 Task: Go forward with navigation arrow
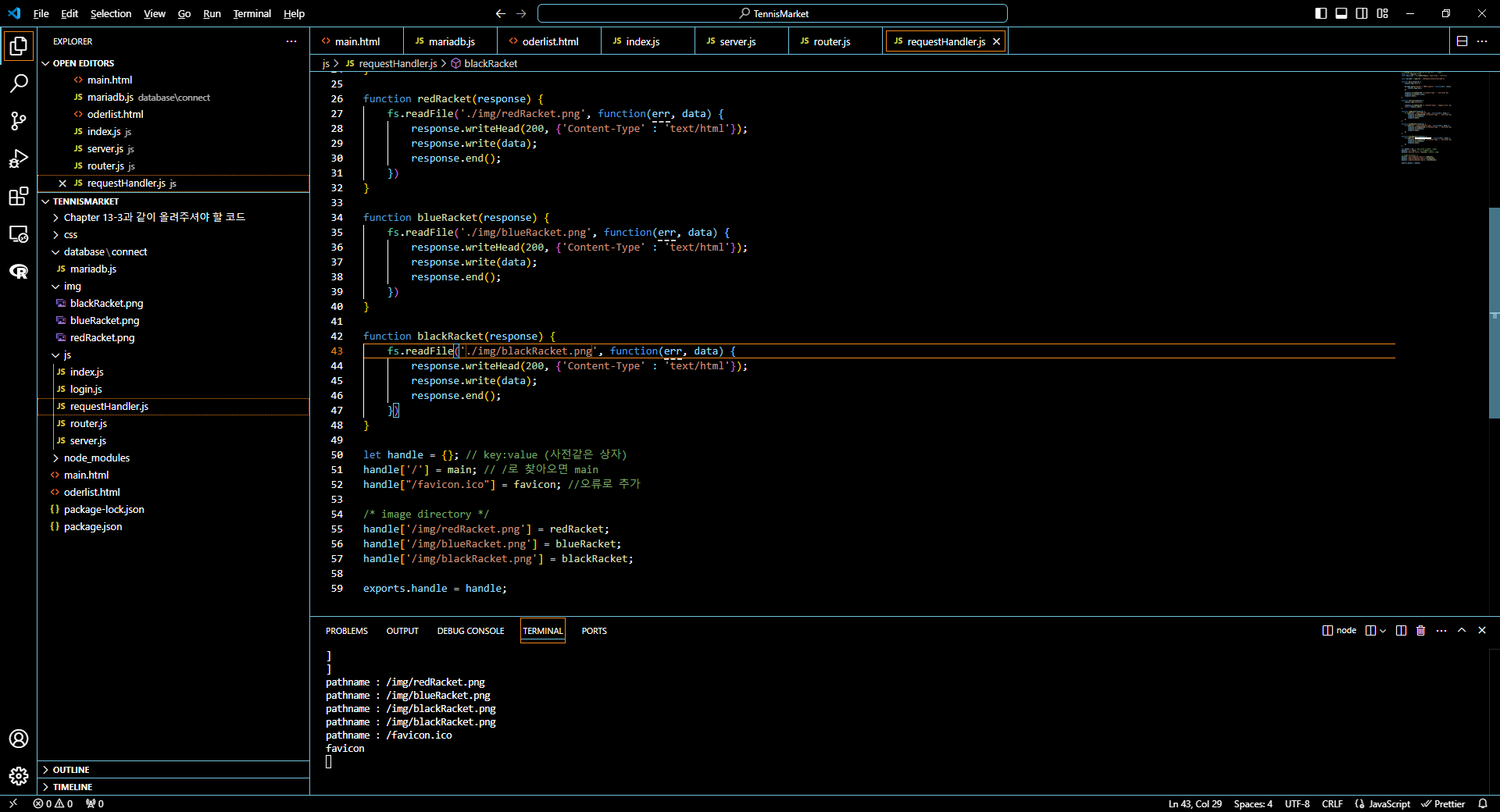pyautogui.click(x=521, y=13)
